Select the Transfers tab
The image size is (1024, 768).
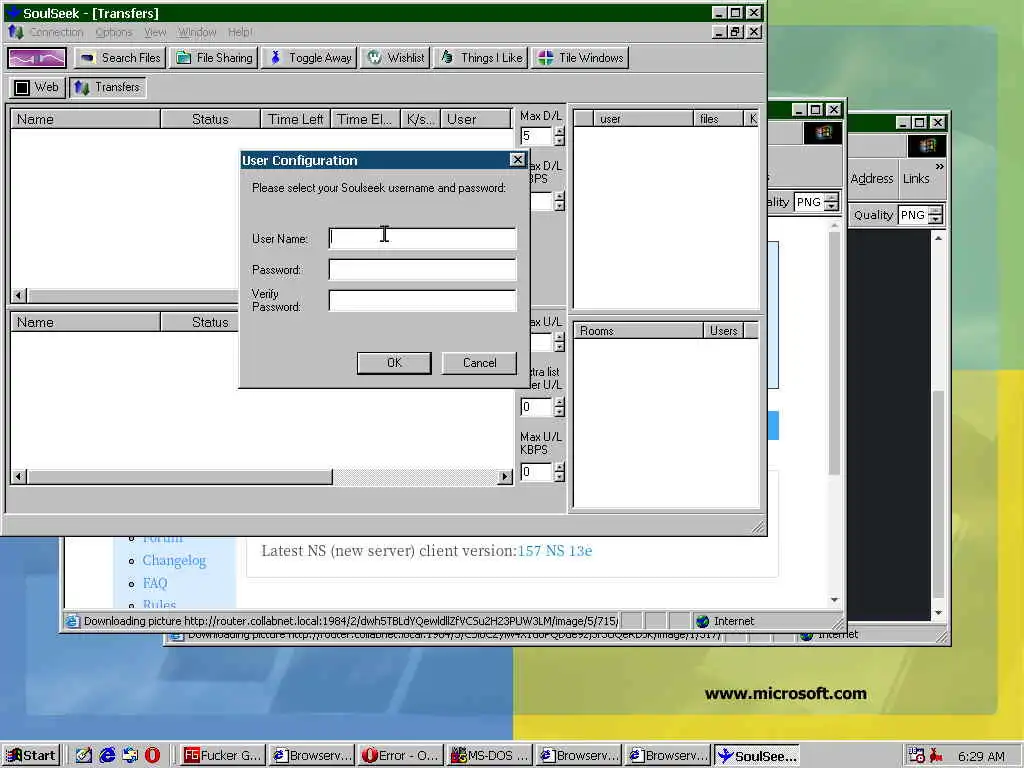point(107,88)
